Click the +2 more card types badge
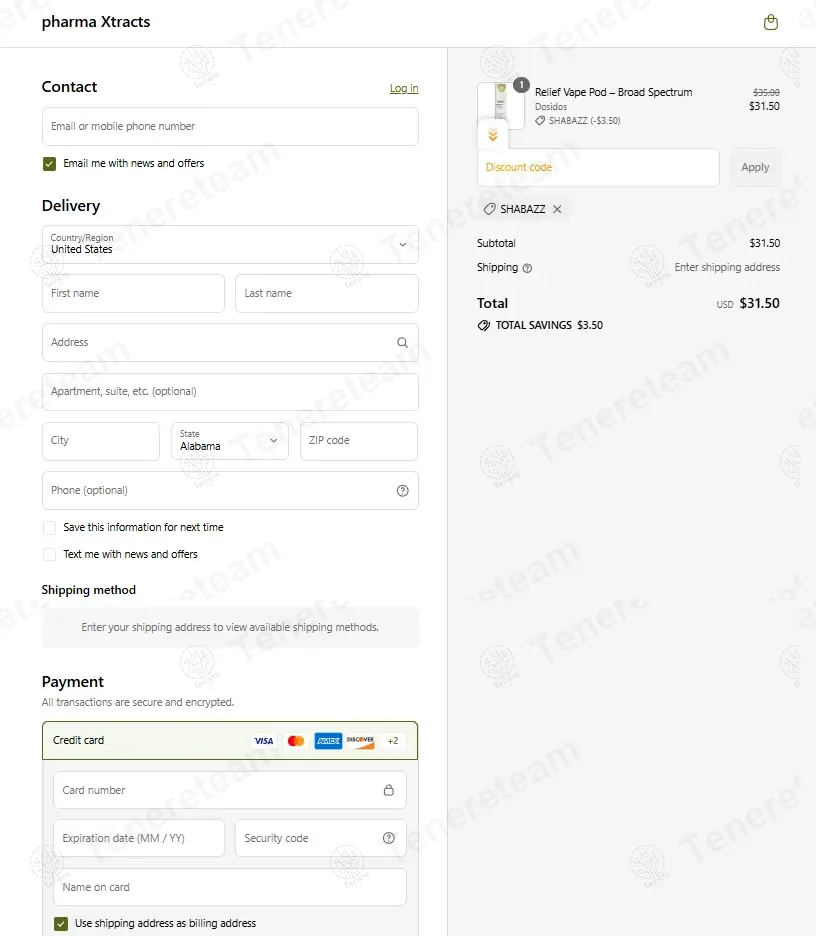 pos(393,741)
